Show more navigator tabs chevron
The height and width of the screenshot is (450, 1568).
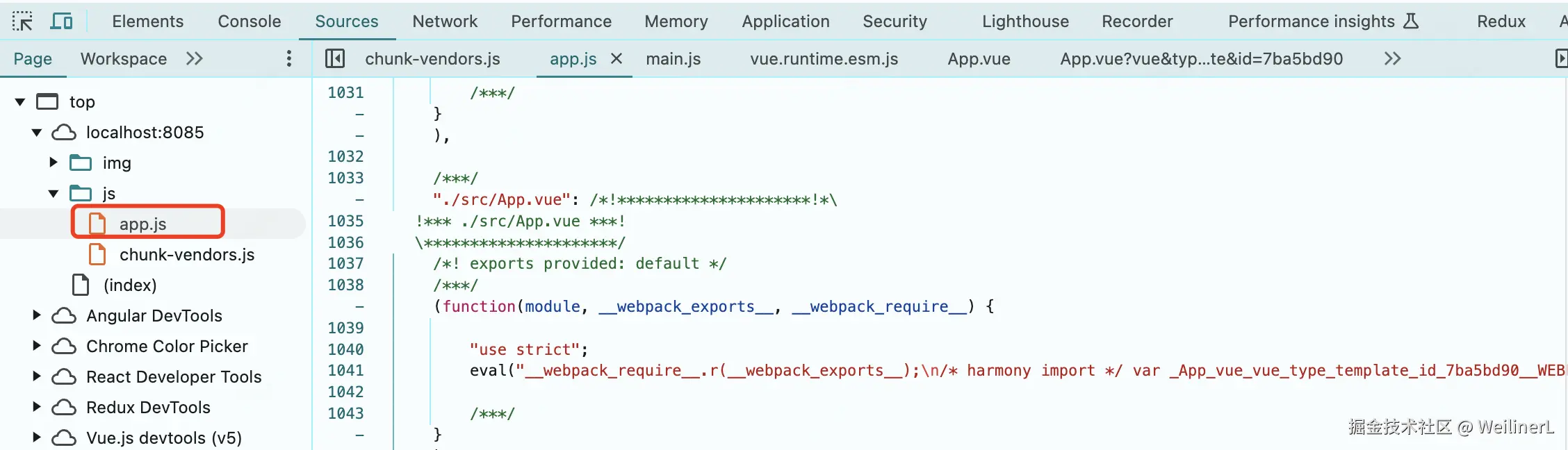pos(195,58)
